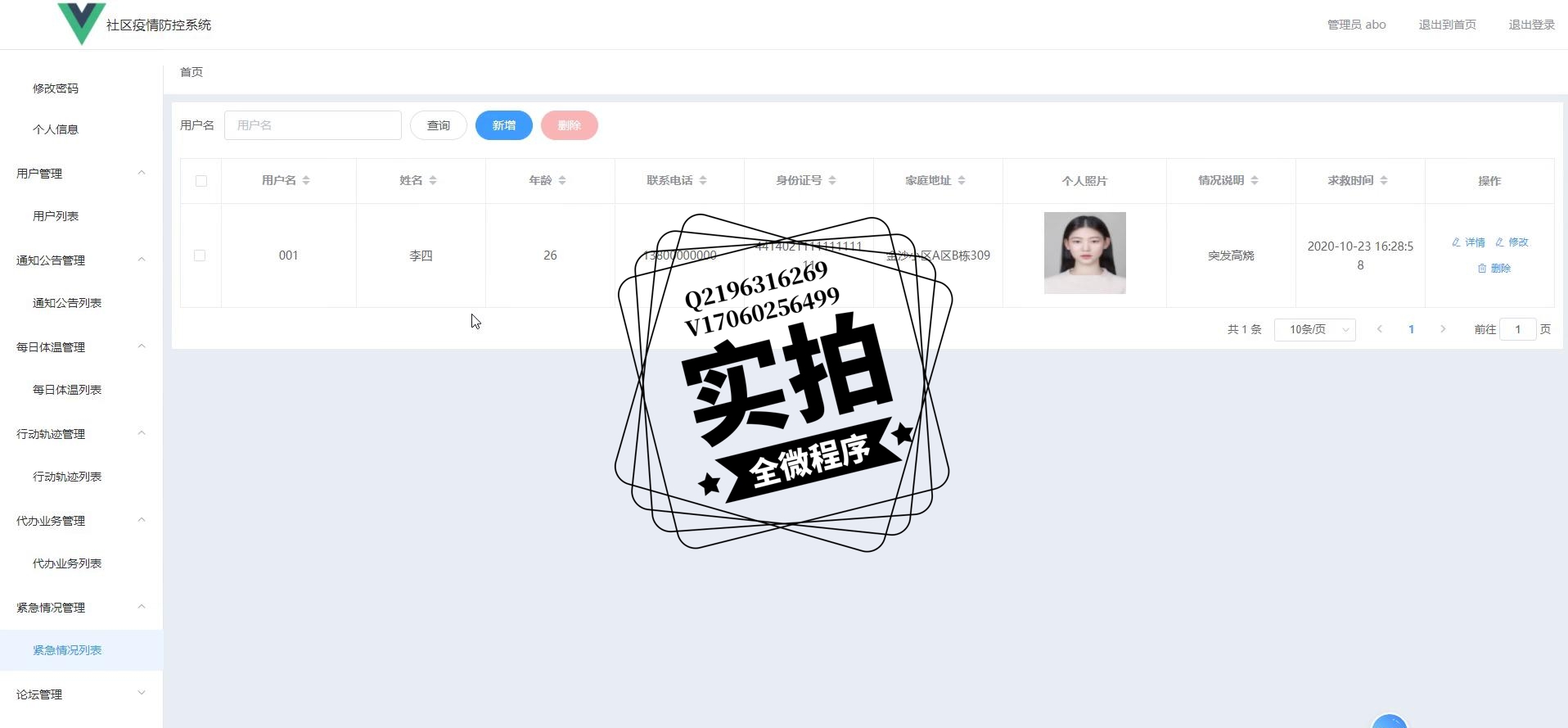Click the pink 删除 toolbar button
1568x728 pixels.
570,125
